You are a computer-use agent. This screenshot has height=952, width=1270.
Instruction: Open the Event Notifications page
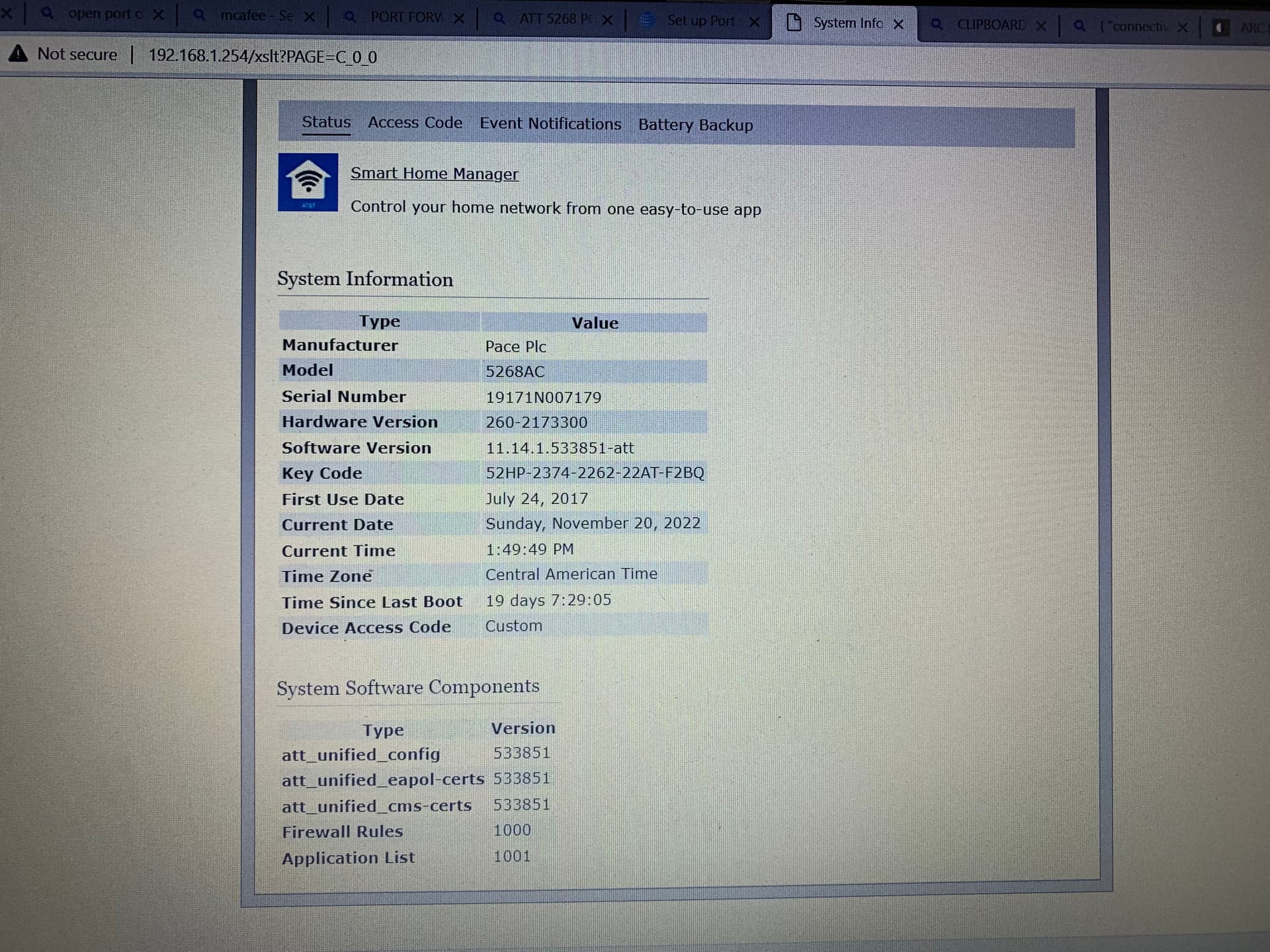click(x=550, y=124)
